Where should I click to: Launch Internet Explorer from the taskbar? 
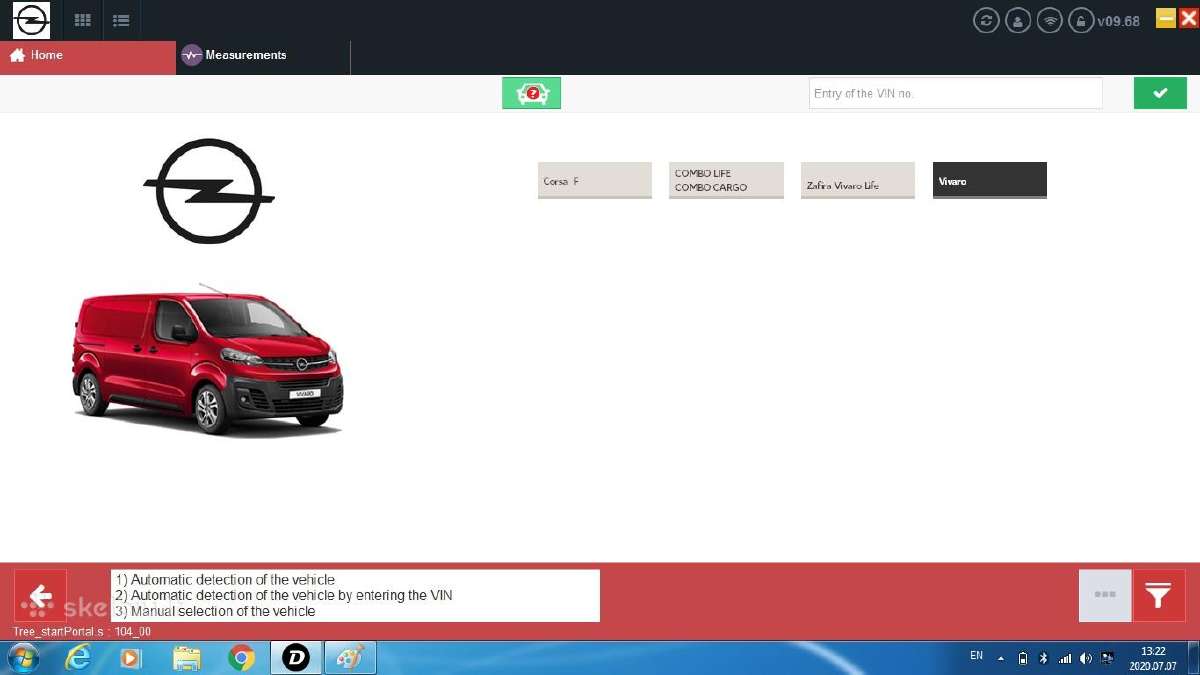coord(77,658)
